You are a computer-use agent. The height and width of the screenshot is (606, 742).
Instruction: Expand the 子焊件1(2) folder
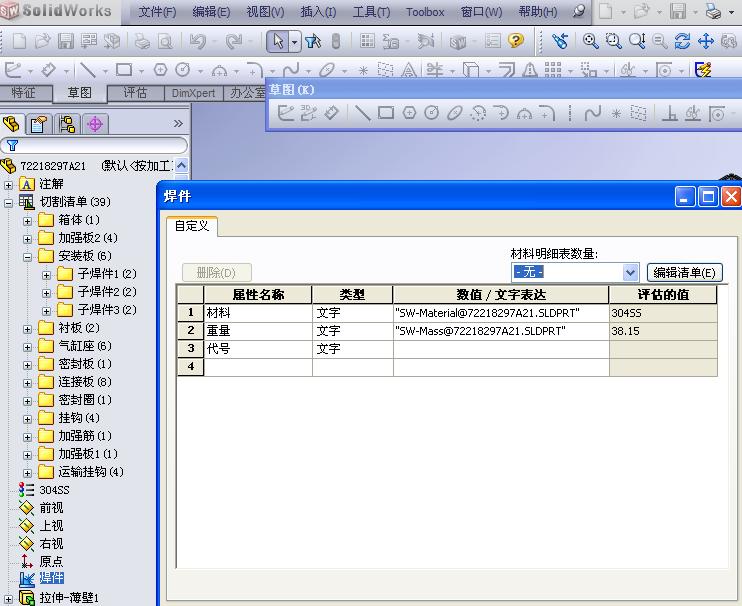click(x=46, y=274)
